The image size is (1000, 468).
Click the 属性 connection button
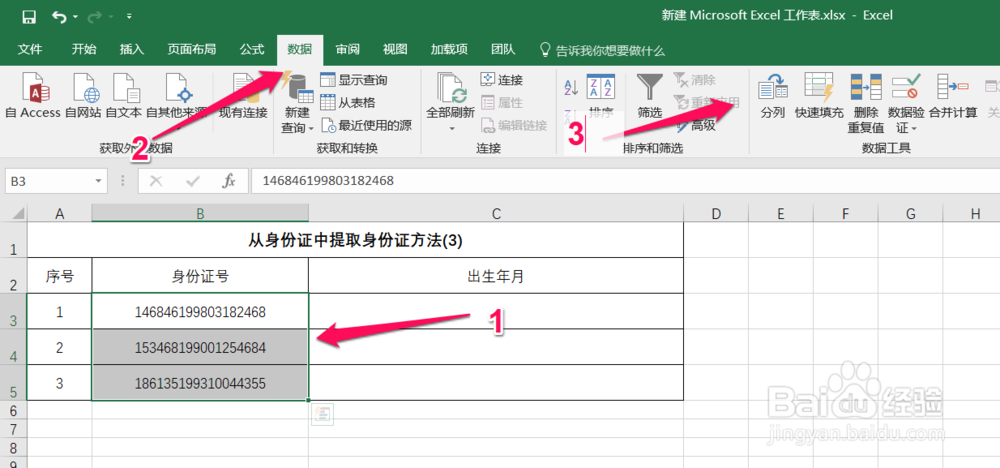[502, 103]
